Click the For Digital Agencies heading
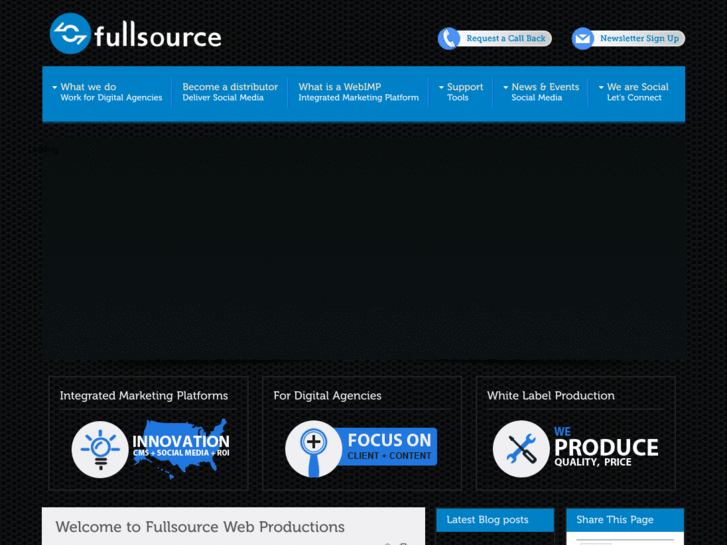The height and width of the screenshot is (545, 727). [x=327, y=396]
